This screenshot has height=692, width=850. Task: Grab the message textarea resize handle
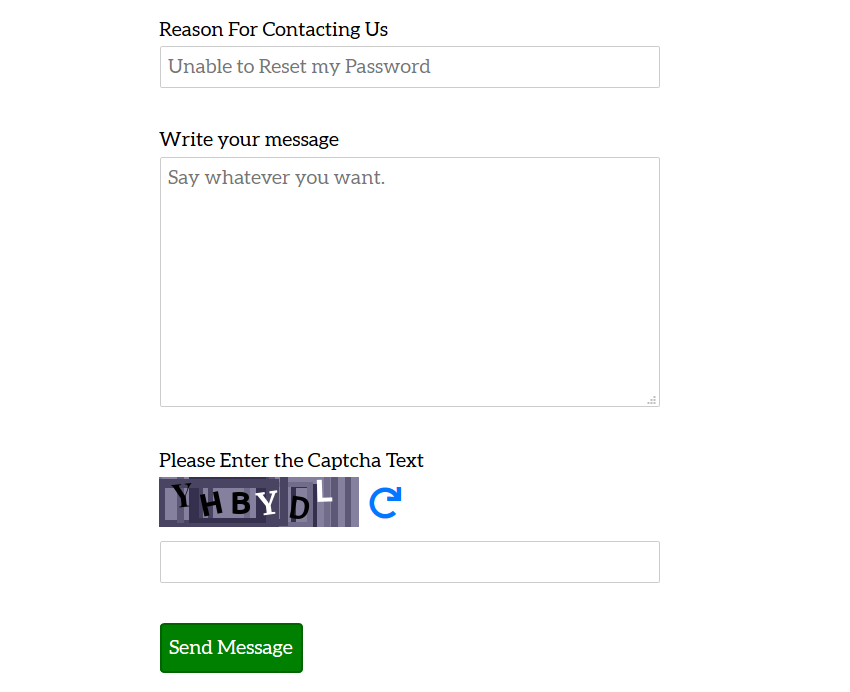pyautogui.click(x=652, y=400)
